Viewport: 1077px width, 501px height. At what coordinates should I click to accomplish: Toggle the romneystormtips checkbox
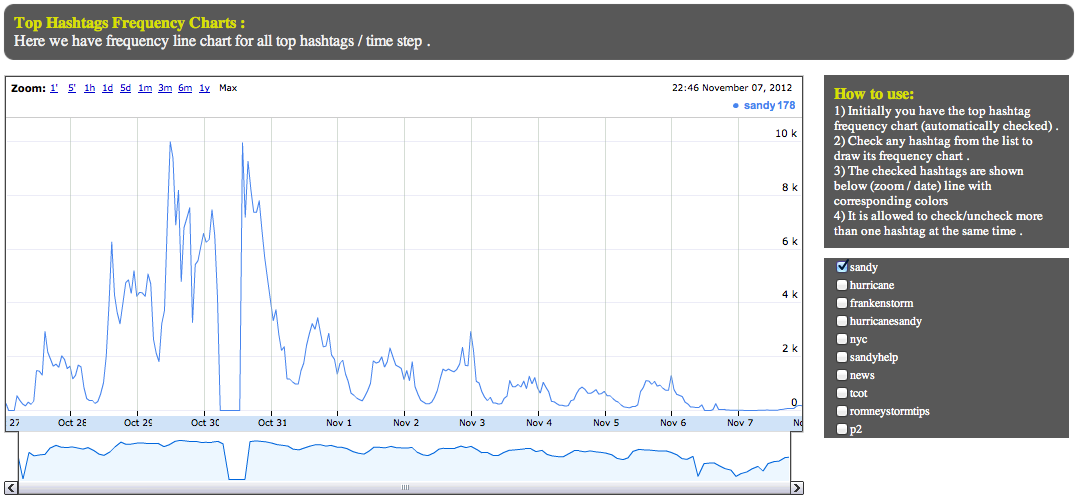pyautogui.click(x=842, y=411)
